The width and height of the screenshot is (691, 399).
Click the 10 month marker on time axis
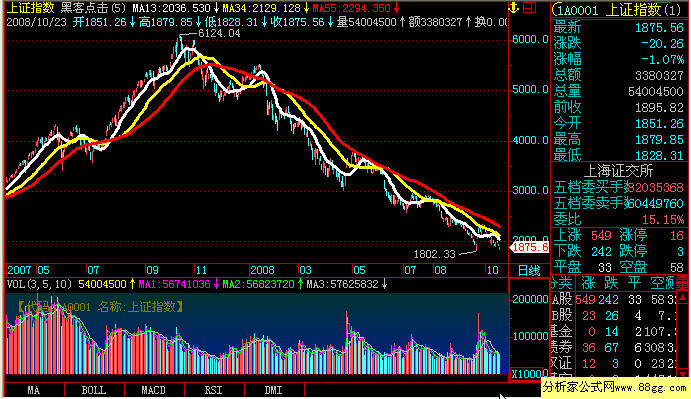pos(492,270)
